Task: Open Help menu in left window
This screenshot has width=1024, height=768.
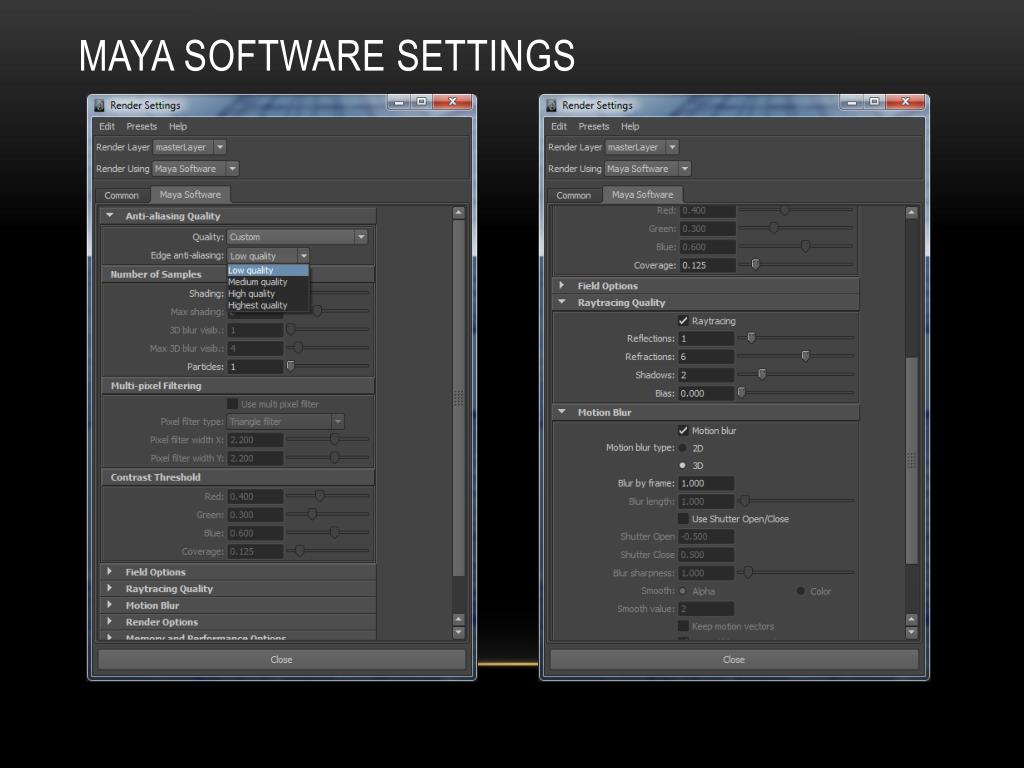Action: click(178, 126)
